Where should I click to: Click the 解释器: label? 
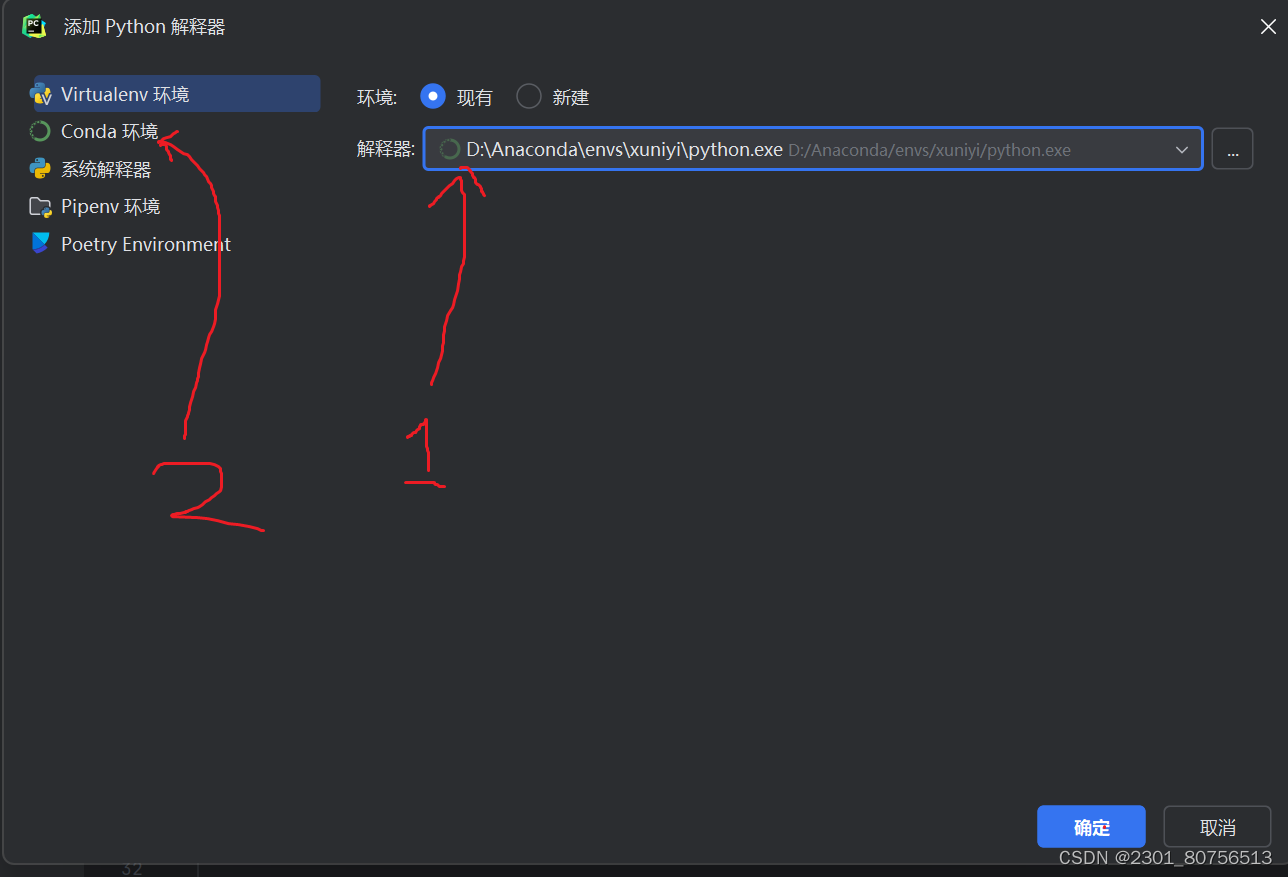386,150
